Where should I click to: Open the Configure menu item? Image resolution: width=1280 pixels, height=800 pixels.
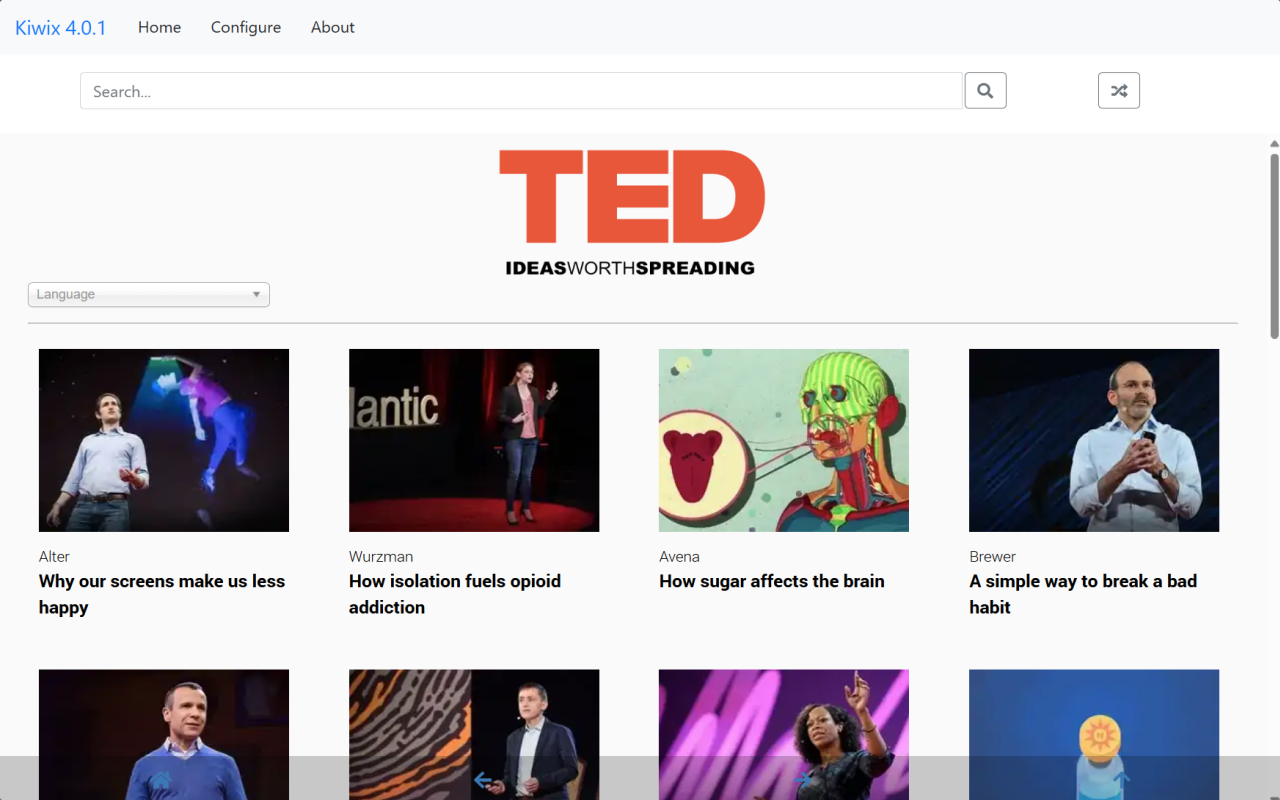(245, 27)
